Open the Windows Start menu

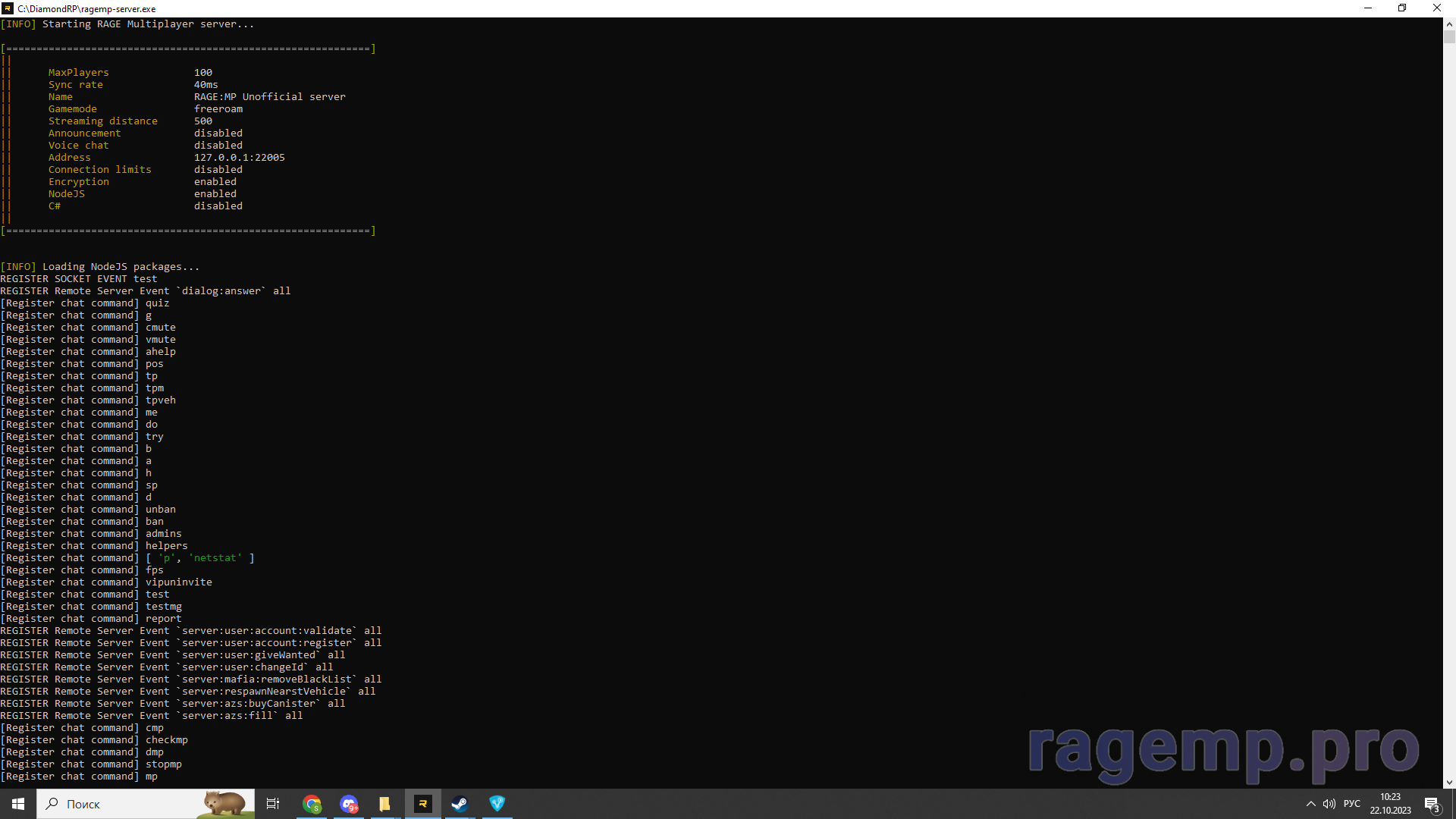point(18,804)
